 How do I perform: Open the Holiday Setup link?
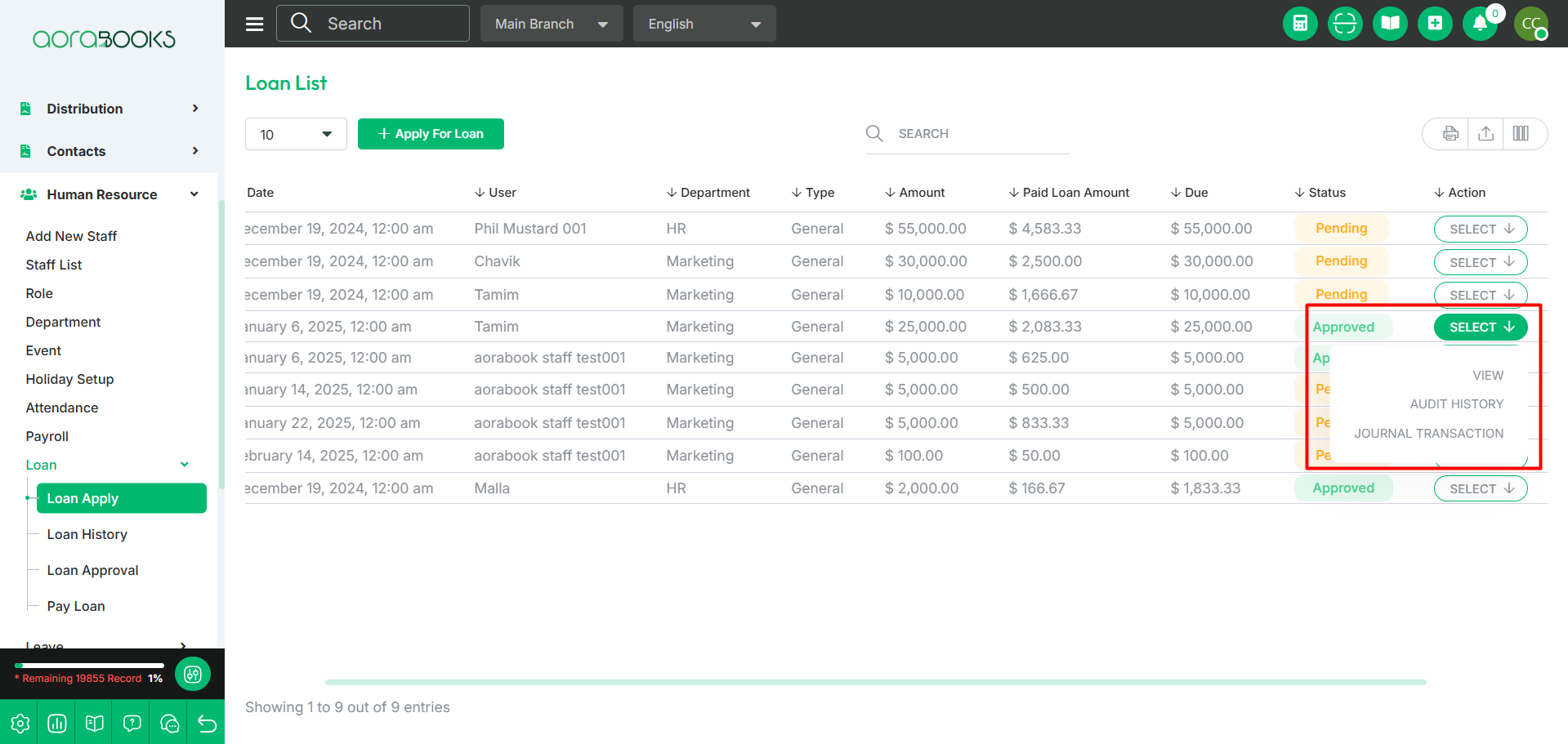[x=69, y=379]
